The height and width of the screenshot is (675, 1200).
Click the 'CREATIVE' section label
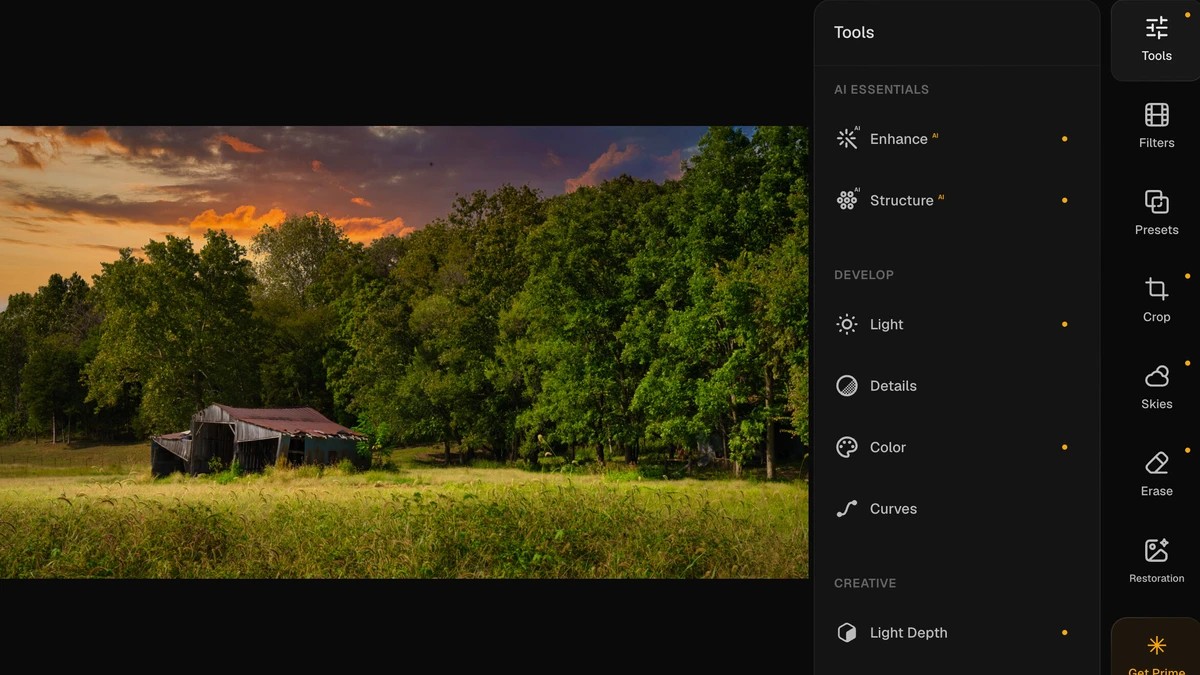click(x=865, y=583)
